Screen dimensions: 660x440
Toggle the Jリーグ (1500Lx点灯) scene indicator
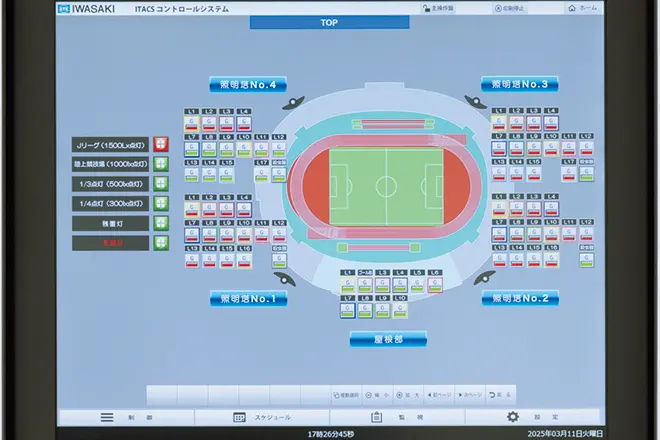click(x=160, y=144)
